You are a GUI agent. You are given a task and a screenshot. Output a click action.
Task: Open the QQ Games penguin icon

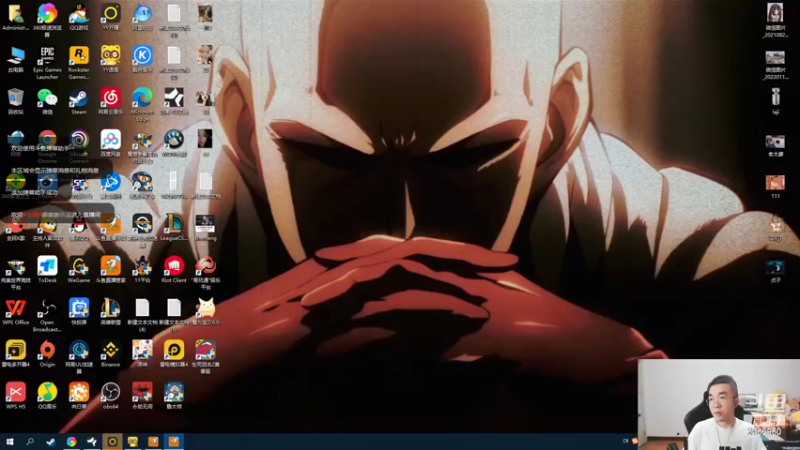pos(79,17)
